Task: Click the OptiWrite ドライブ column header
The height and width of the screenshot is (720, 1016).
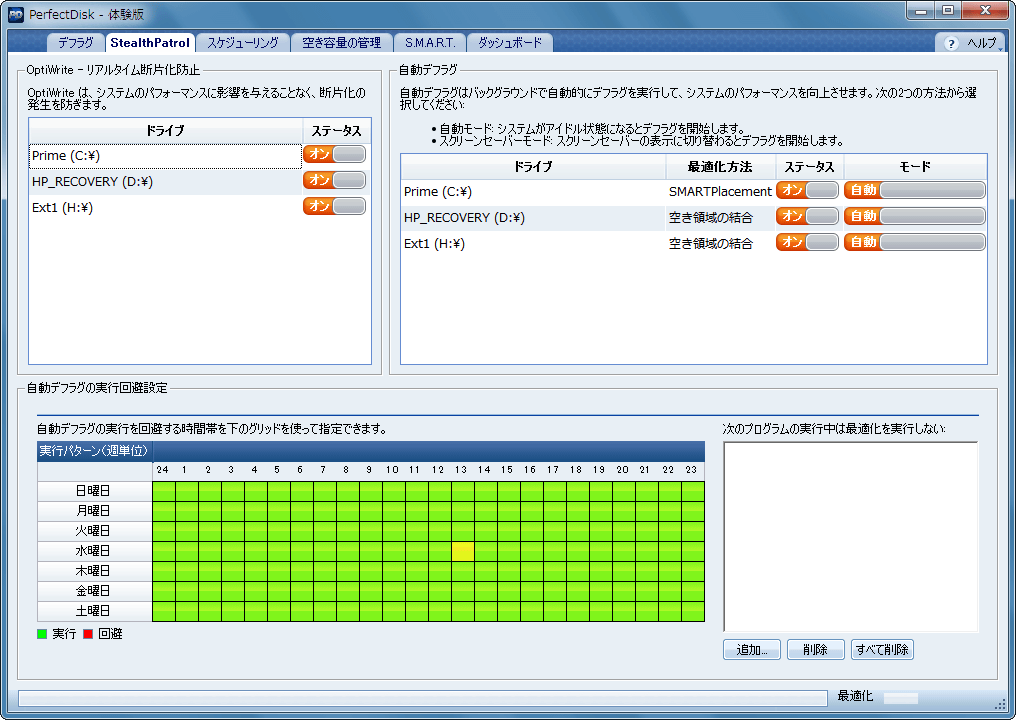Action: pos(165,130)
